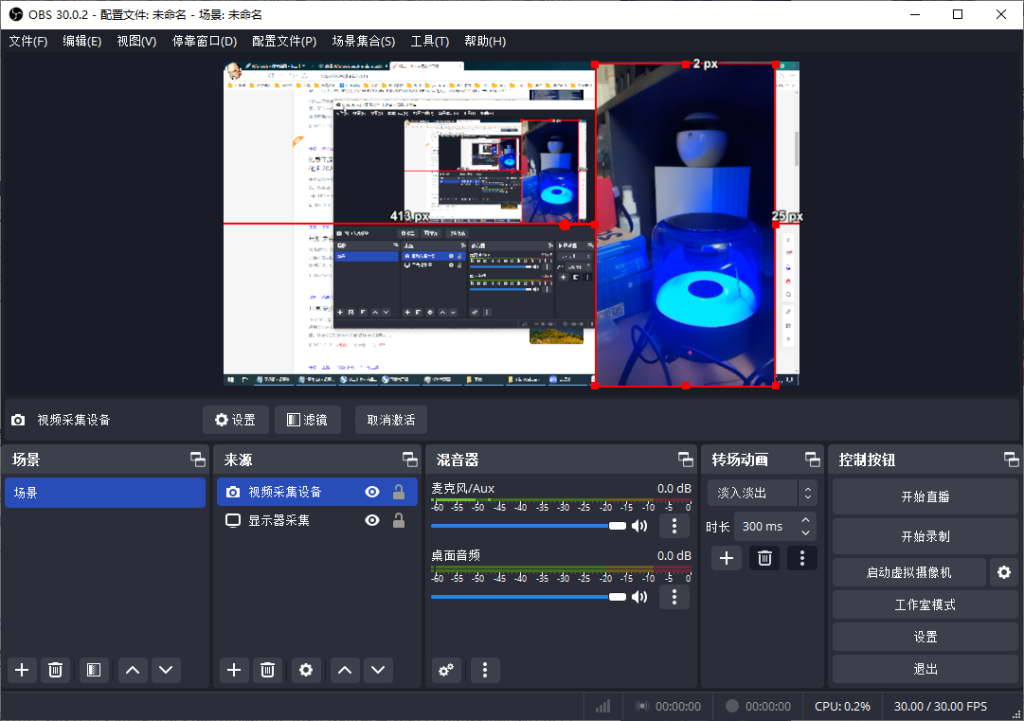Screen dimensions: 1024x721
Task: Open source properties gear in Sources toolbar
Action: (305, 670)
